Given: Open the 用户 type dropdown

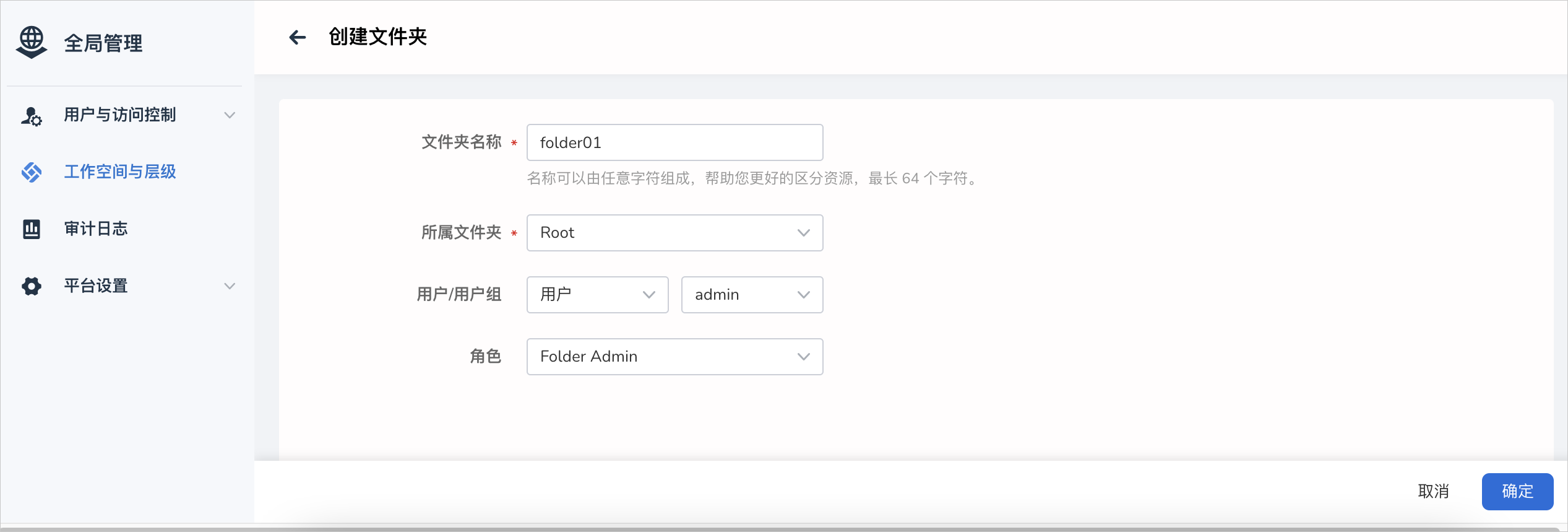Looking at the screenshot, I should [x=597, y=295].
